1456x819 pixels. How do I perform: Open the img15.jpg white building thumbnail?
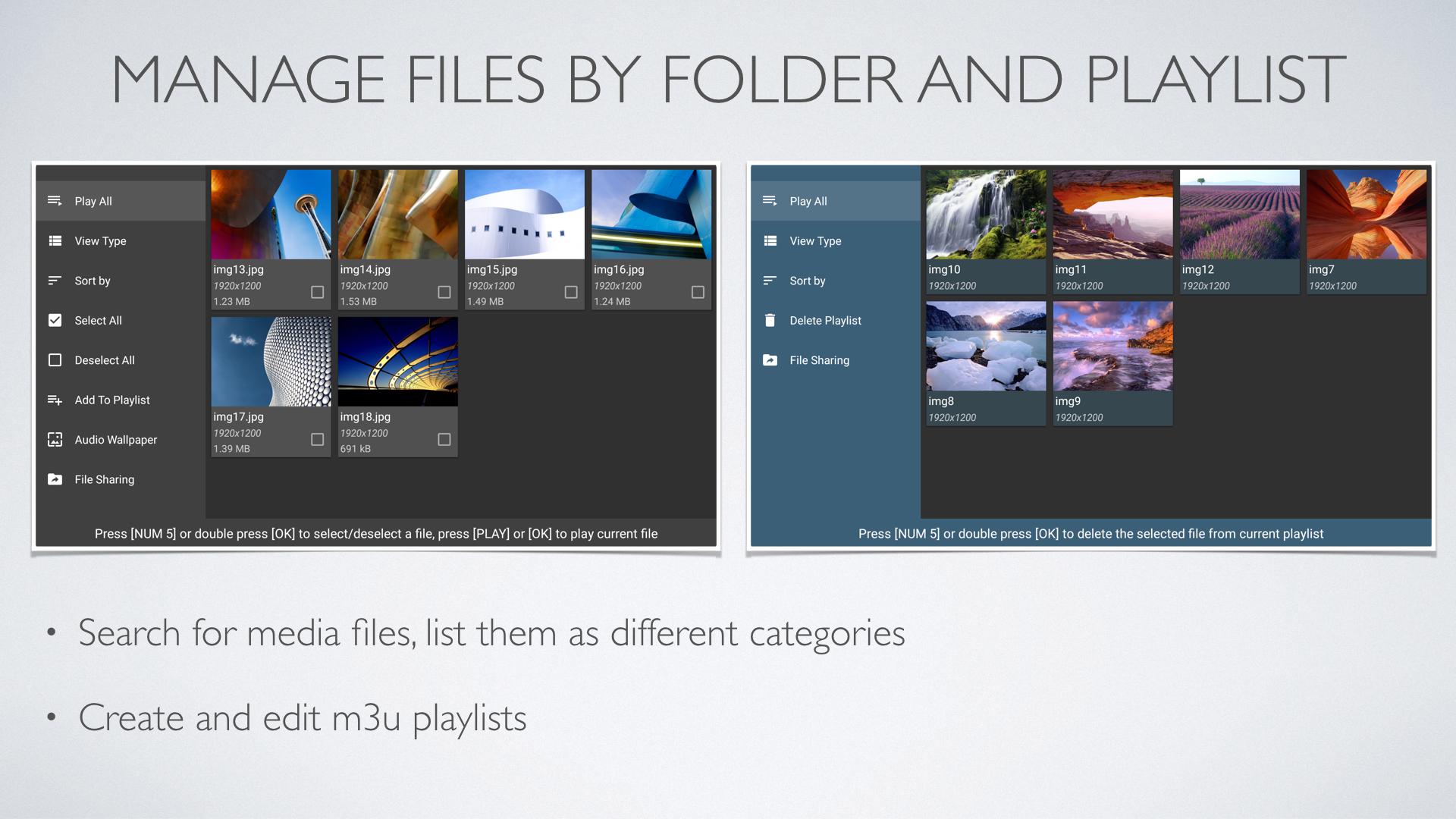pos(524,215)
